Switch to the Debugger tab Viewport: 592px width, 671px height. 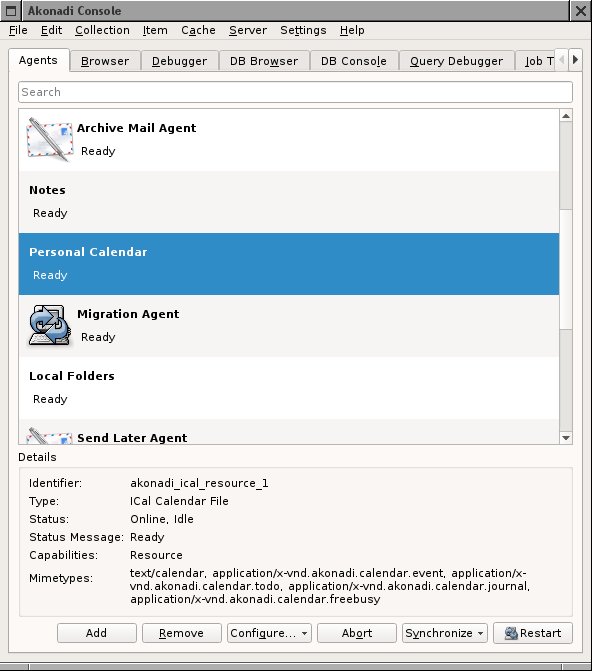pos(179,61)
